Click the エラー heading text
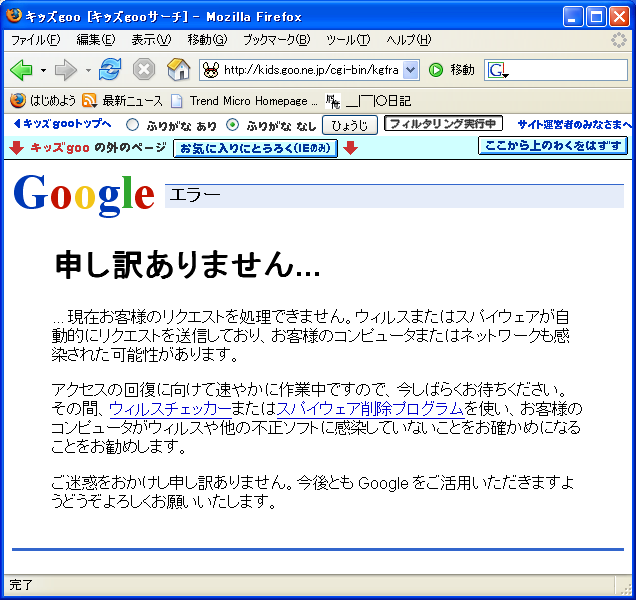 click(x=195, y=195)
